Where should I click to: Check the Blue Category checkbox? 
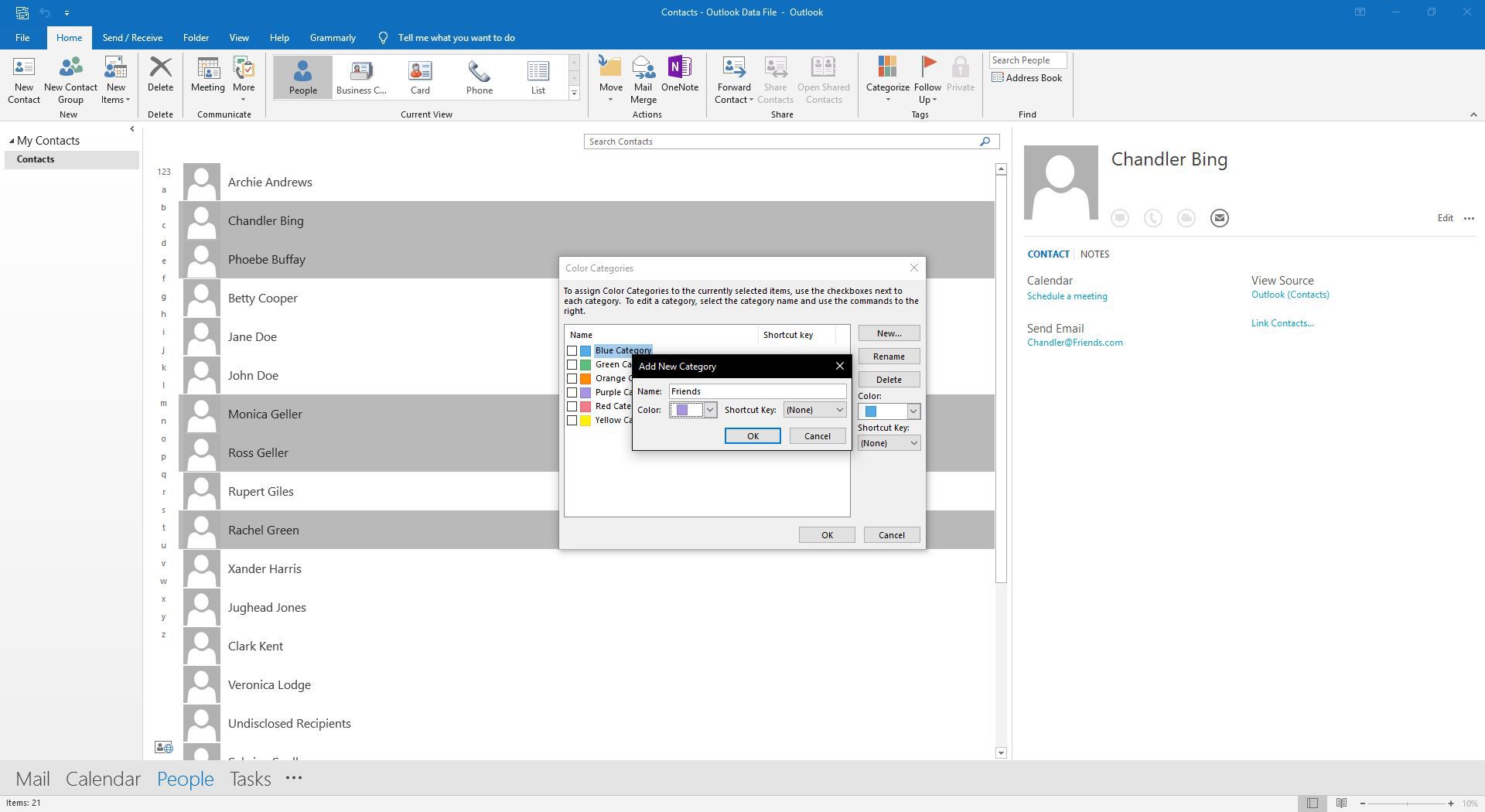pos(572,351)
